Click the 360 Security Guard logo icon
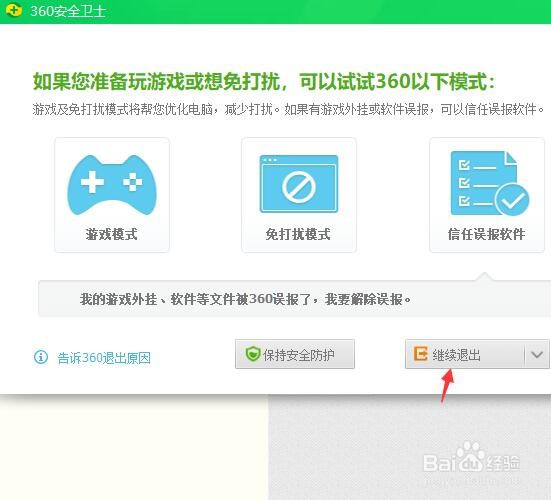This screenshot has width=551, height=500. tap(14, 10)
